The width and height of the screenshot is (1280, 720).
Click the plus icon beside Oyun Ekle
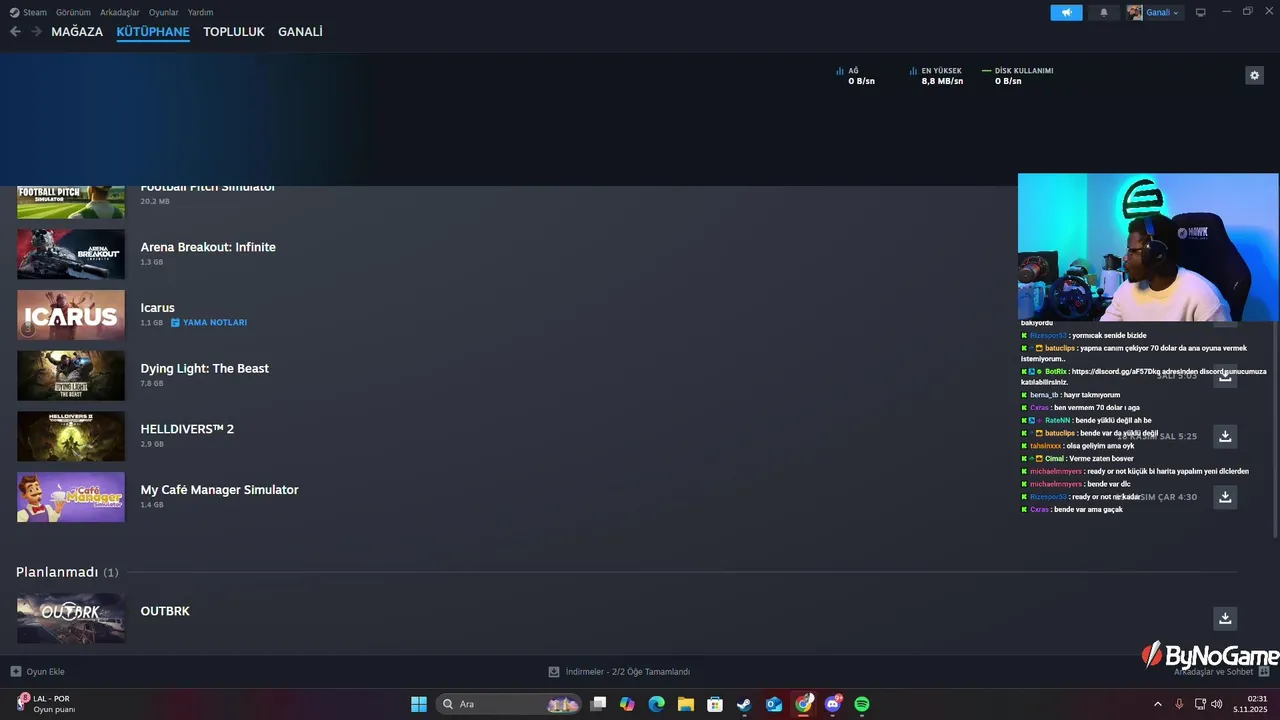(x=15, y=672)
